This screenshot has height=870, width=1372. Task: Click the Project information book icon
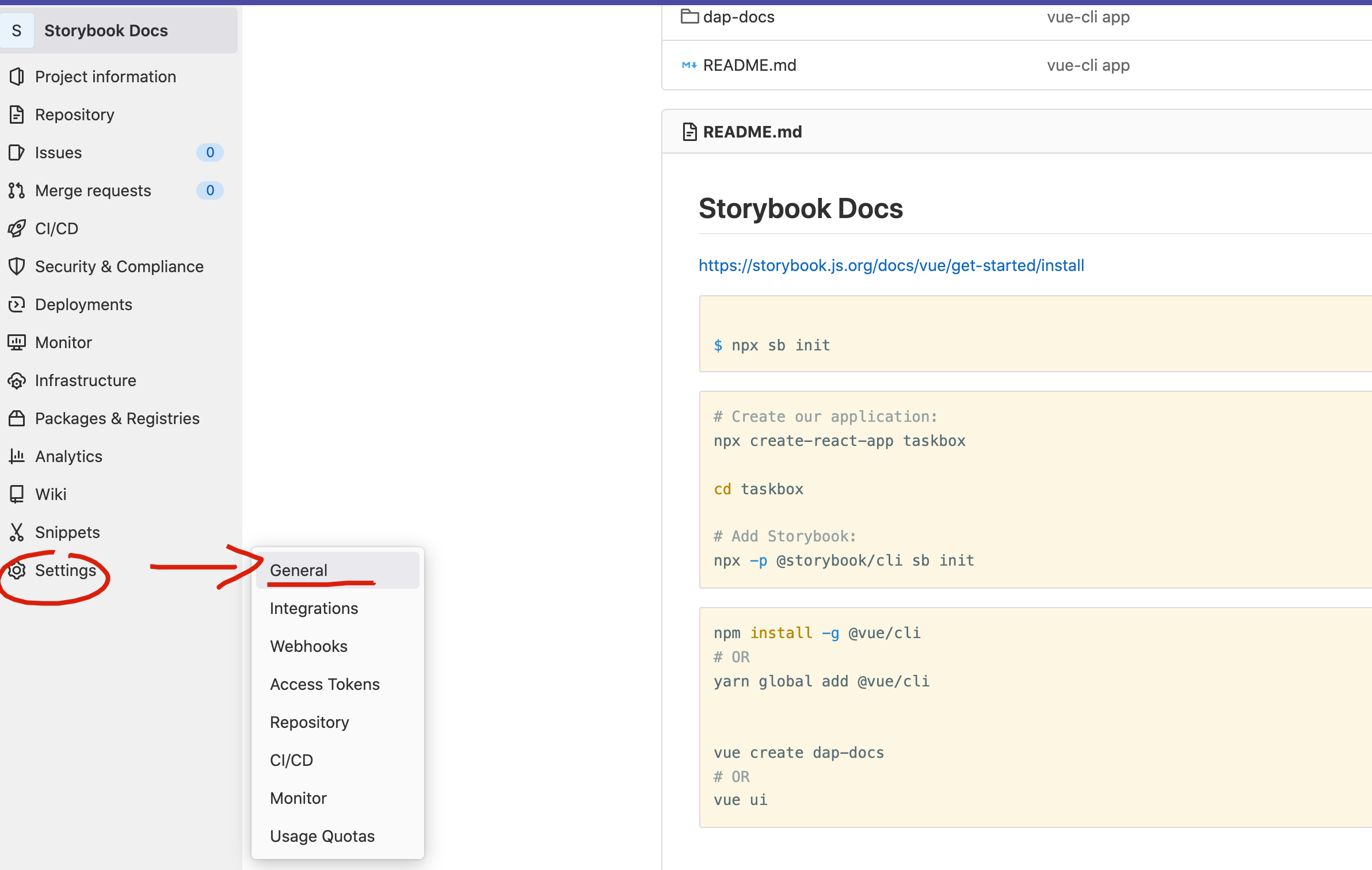(x=17, y=77)
